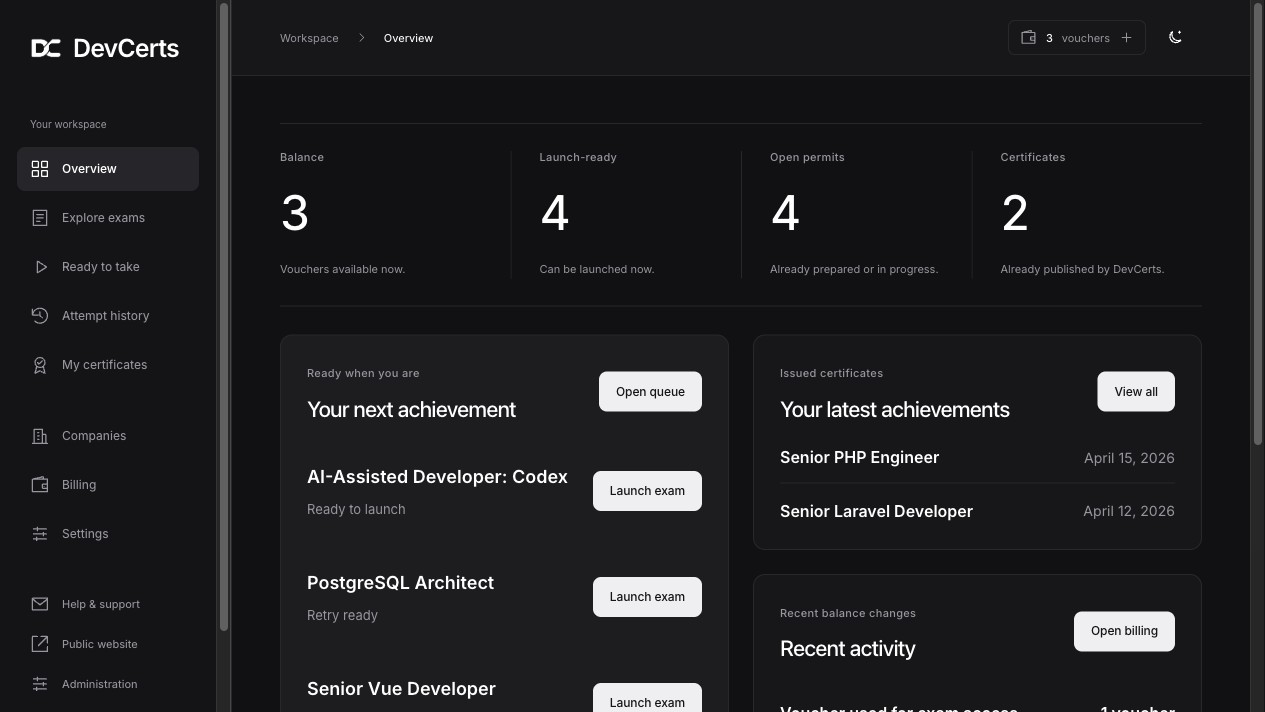Image resolution: width=1265 pixels, height=712 pixels.
Task: Open the Senior PHP Engineer certificate
Action: [x=859, y=457]
